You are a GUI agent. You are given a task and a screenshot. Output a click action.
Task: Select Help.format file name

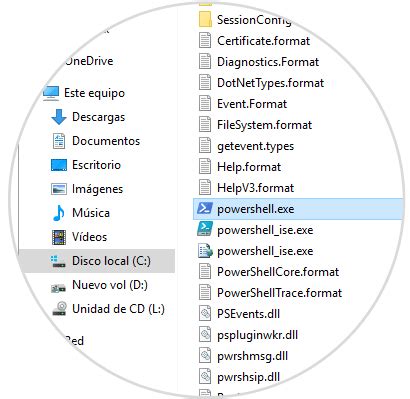pyautogui.click(x=249, y=167)
